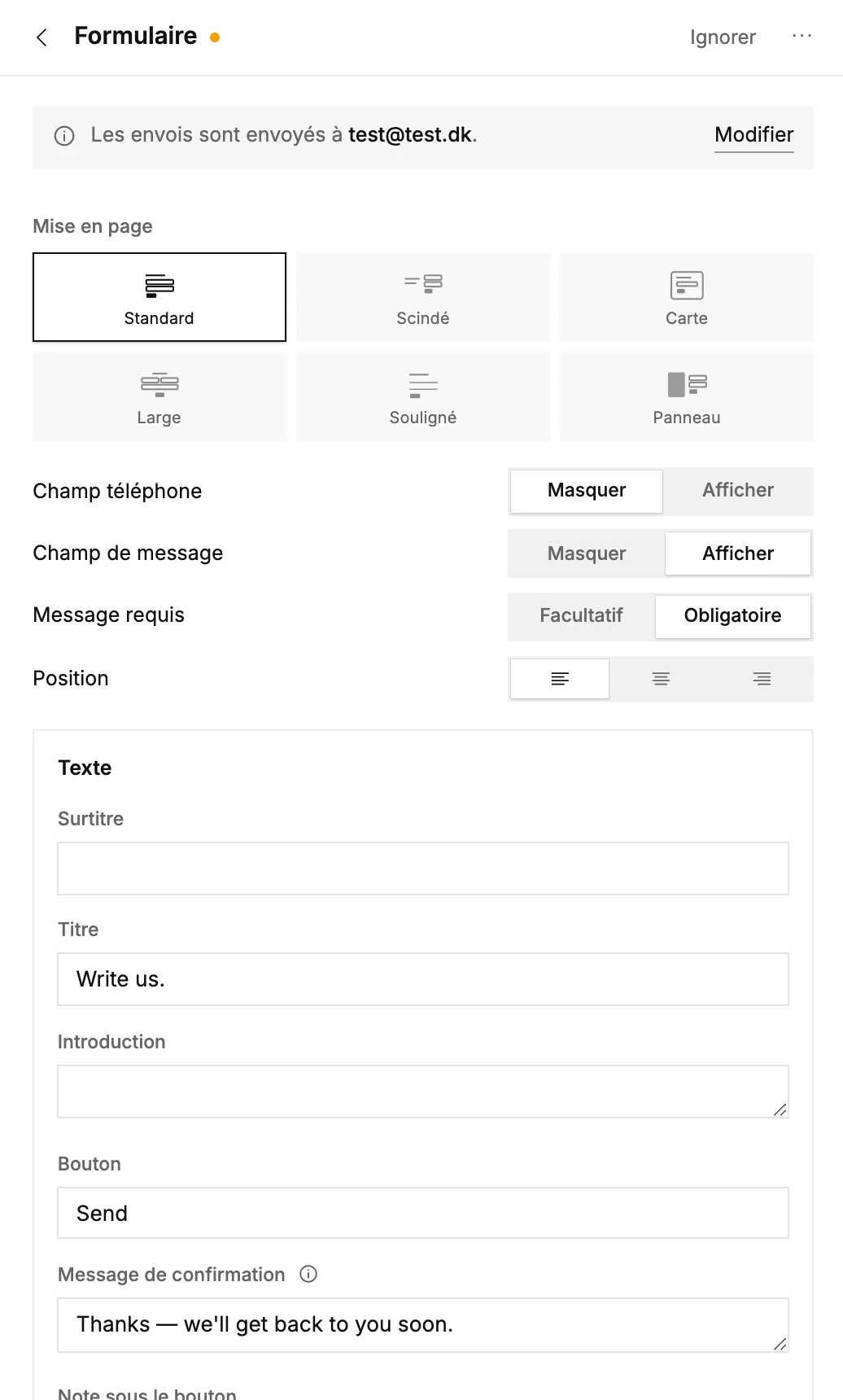Click Modifier to change the email
The height and width of the screenshot is (1400, 843).
(754, 135)
